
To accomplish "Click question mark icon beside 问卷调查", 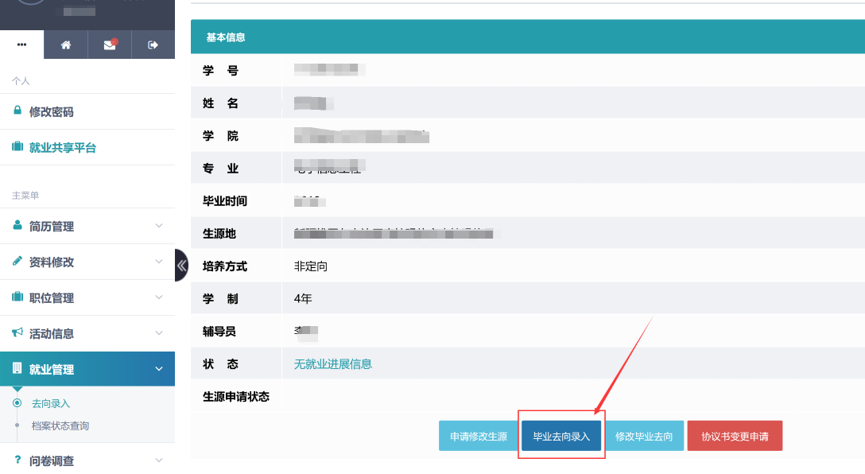I will tap(18, 460).
